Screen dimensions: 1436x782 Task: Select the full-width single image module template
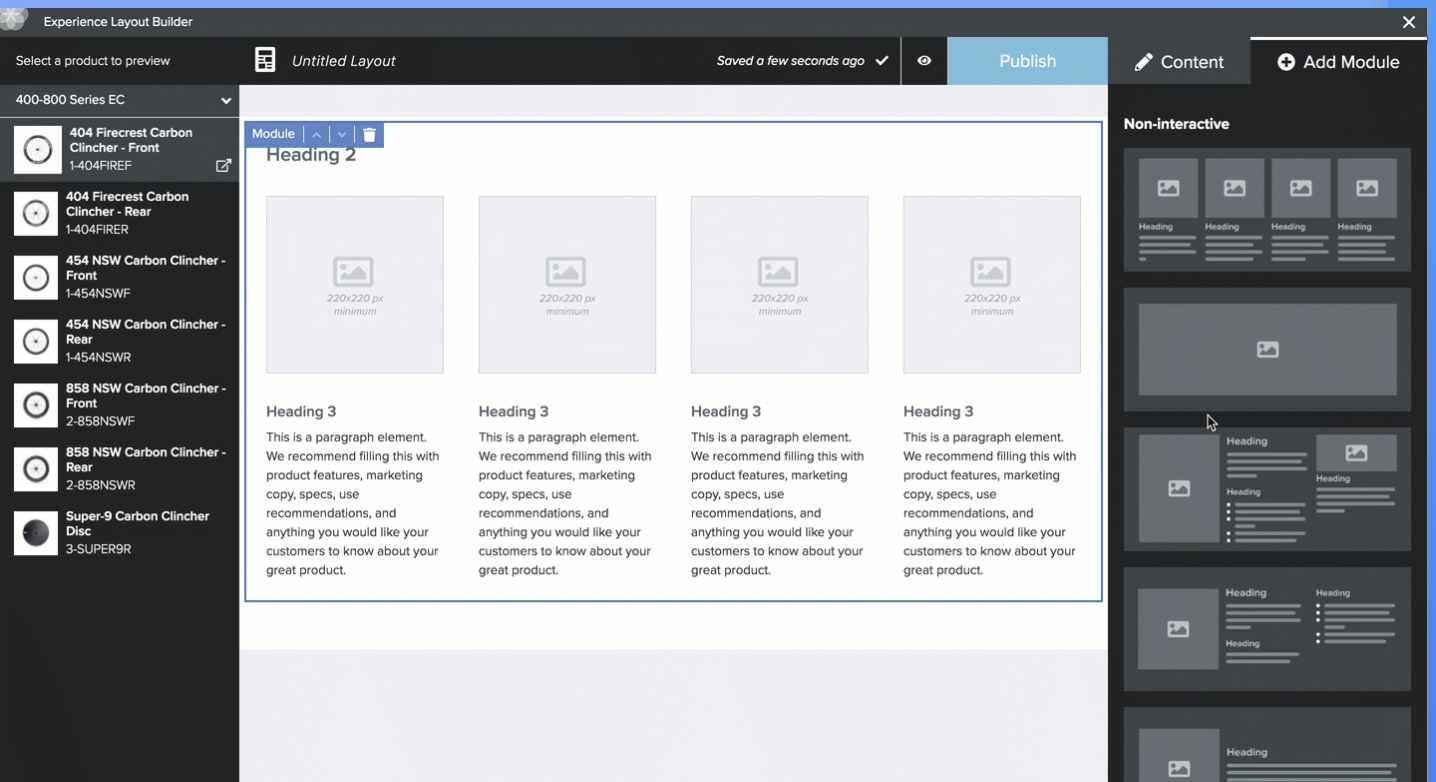1267,349
